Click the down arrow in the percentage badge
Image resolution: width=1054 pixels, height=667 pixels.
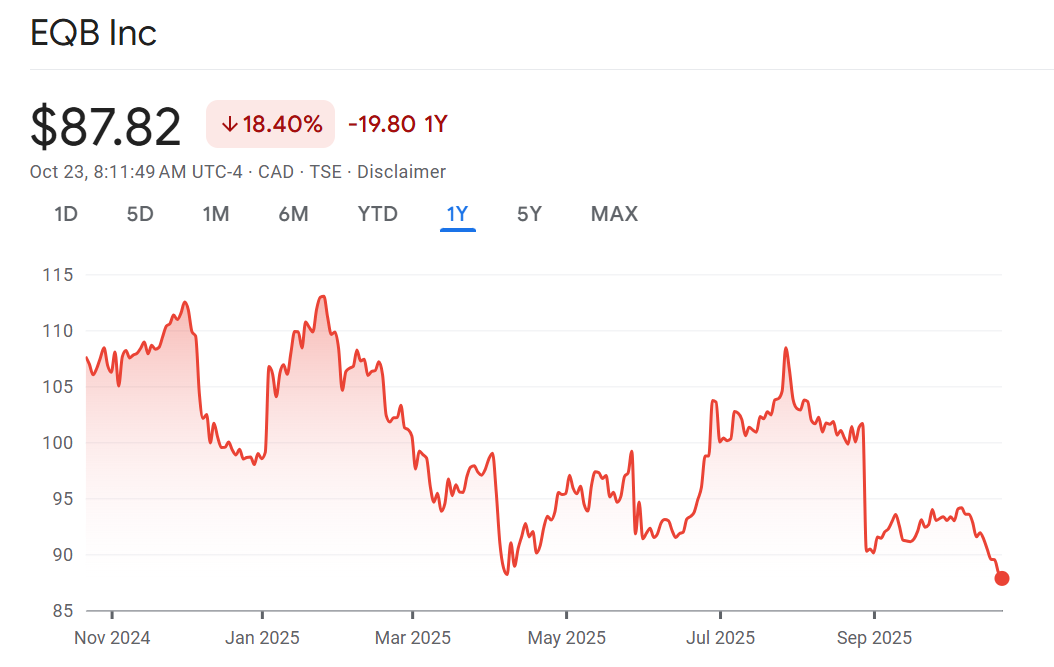[229, 125]
